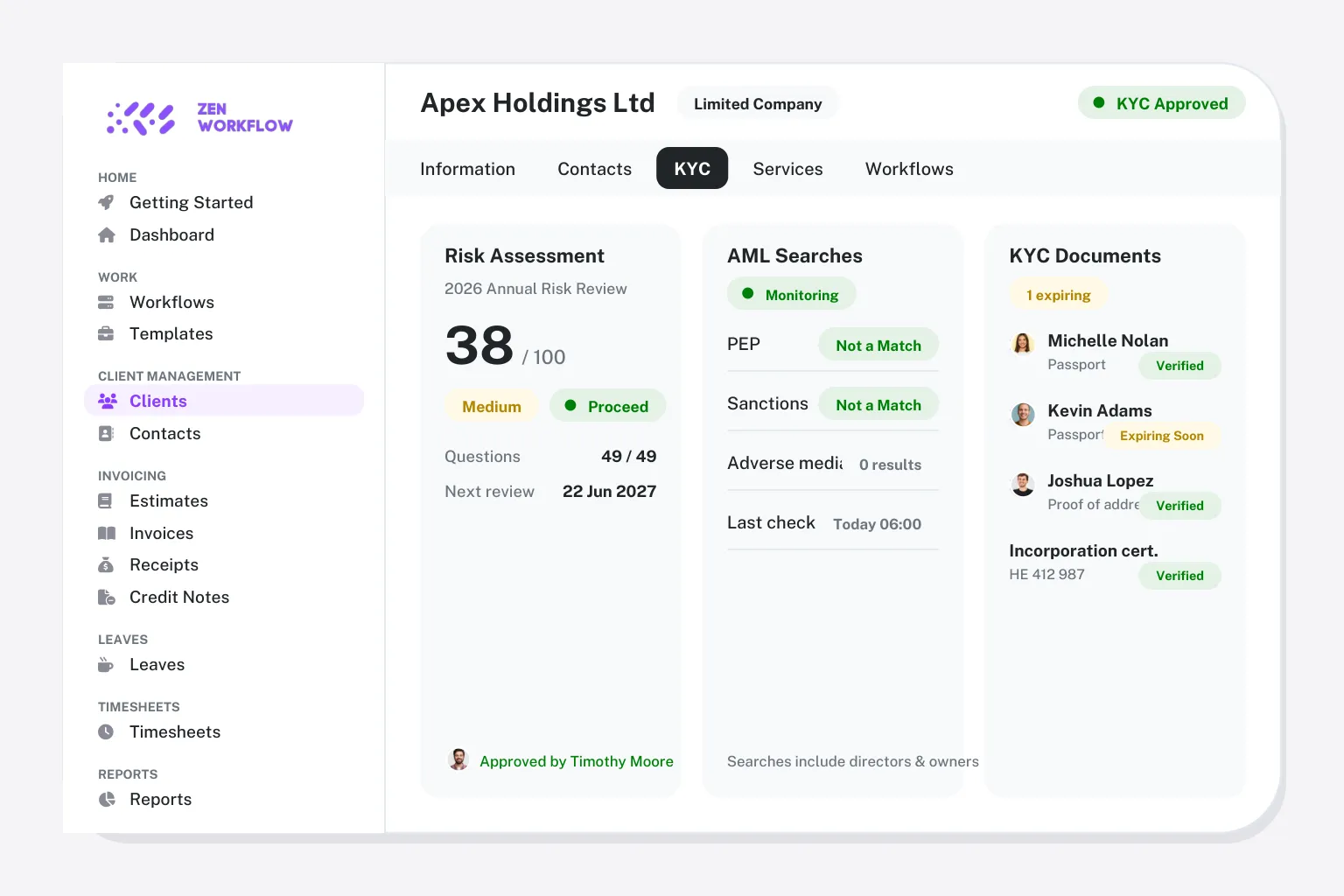The image size is (1344, 896).
Task: Click the Estimates document icon
Action: click(106, 501)
